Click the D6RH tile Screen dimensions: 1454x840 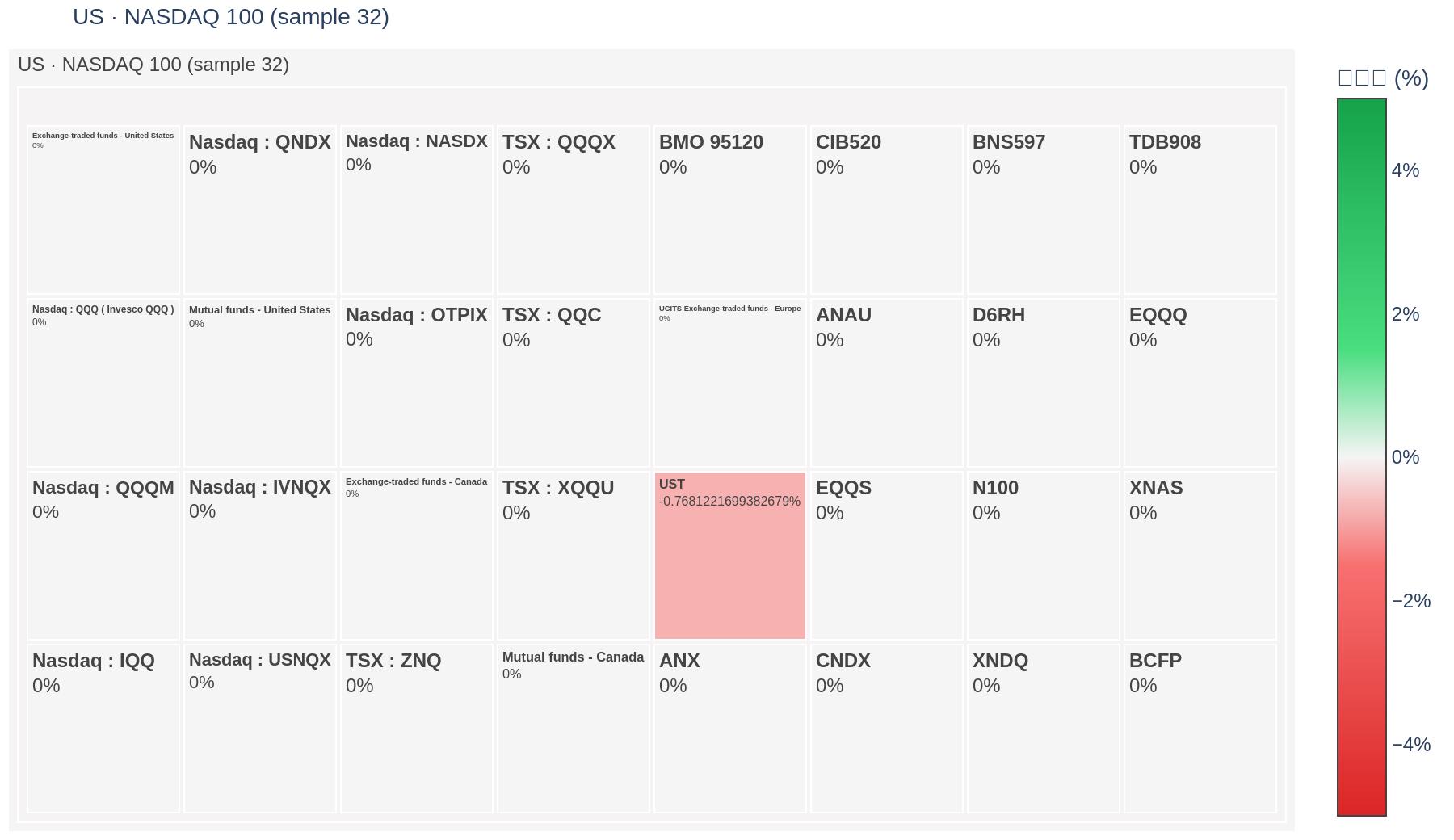tap(1044, 383)
